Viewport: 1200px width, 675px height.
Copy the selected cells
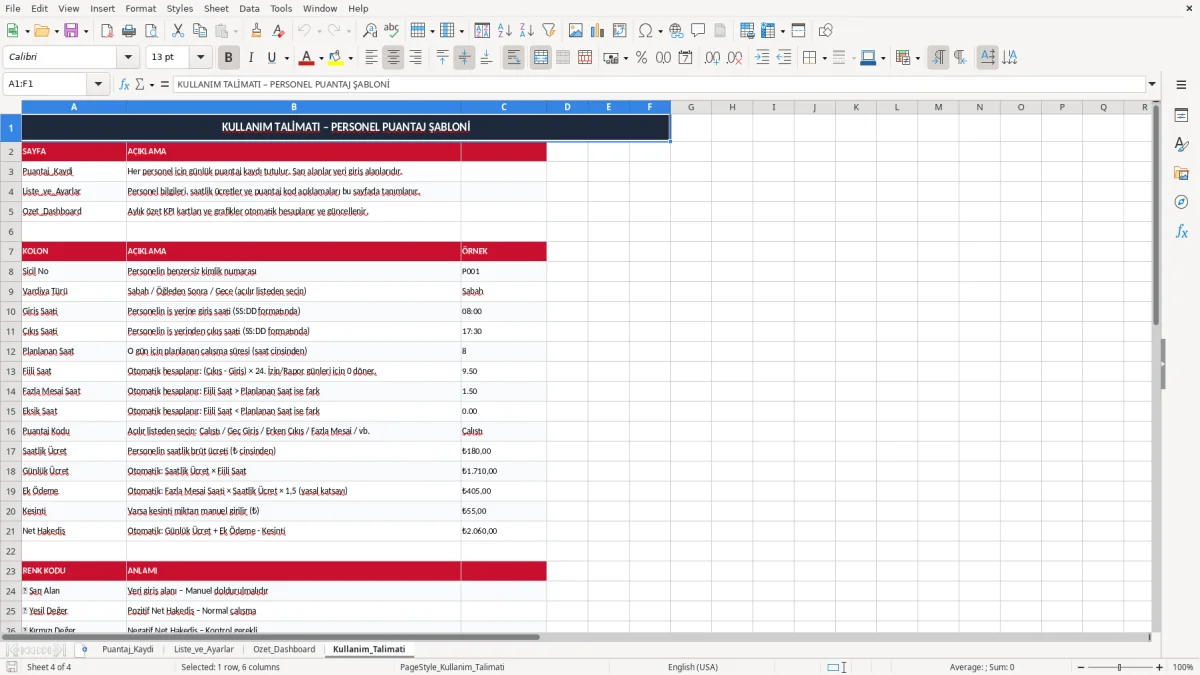[199, 31]
